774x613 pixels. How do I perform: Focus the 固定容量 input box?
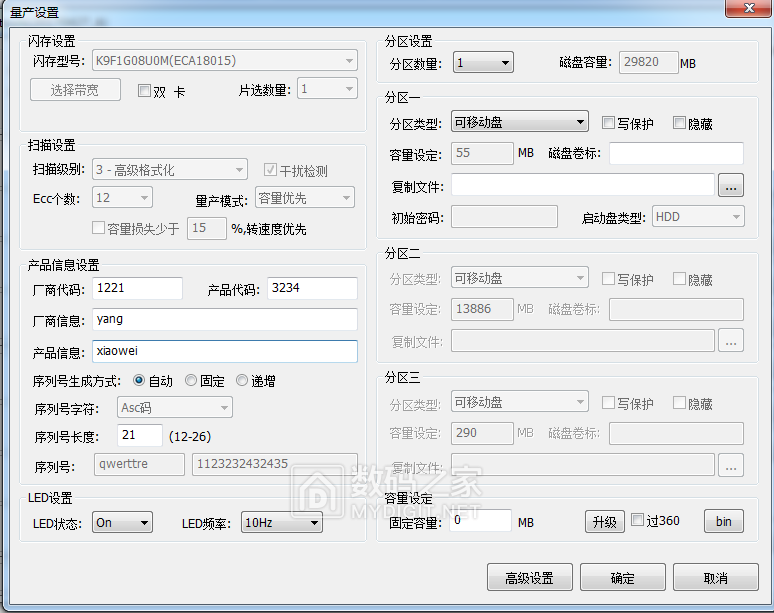pos(480,521)
